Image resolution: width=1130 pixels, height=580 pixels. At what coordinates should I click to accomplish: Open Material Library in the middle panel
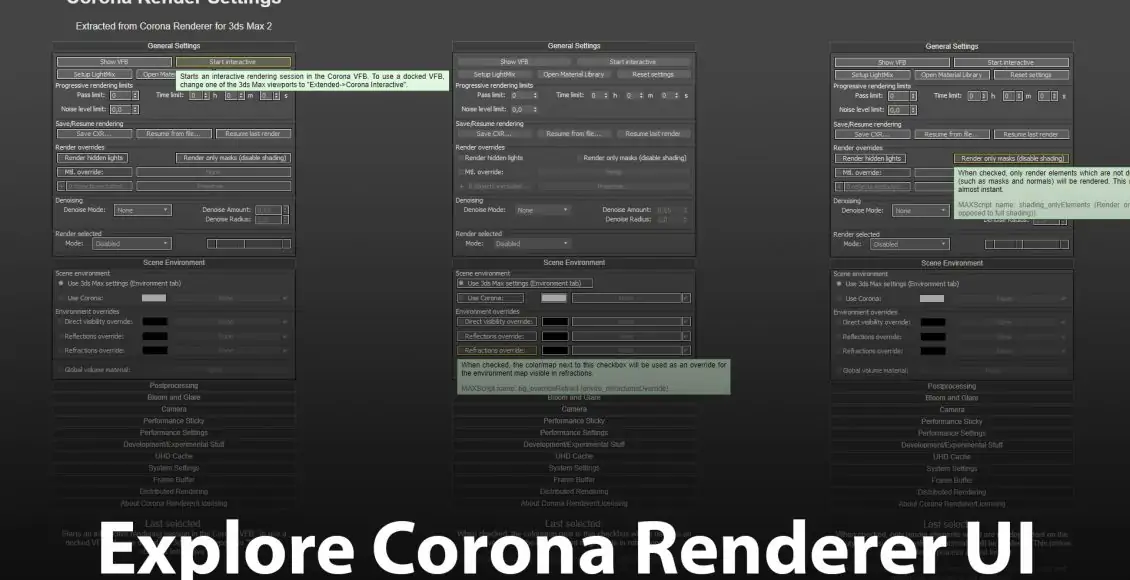(574, 74)
